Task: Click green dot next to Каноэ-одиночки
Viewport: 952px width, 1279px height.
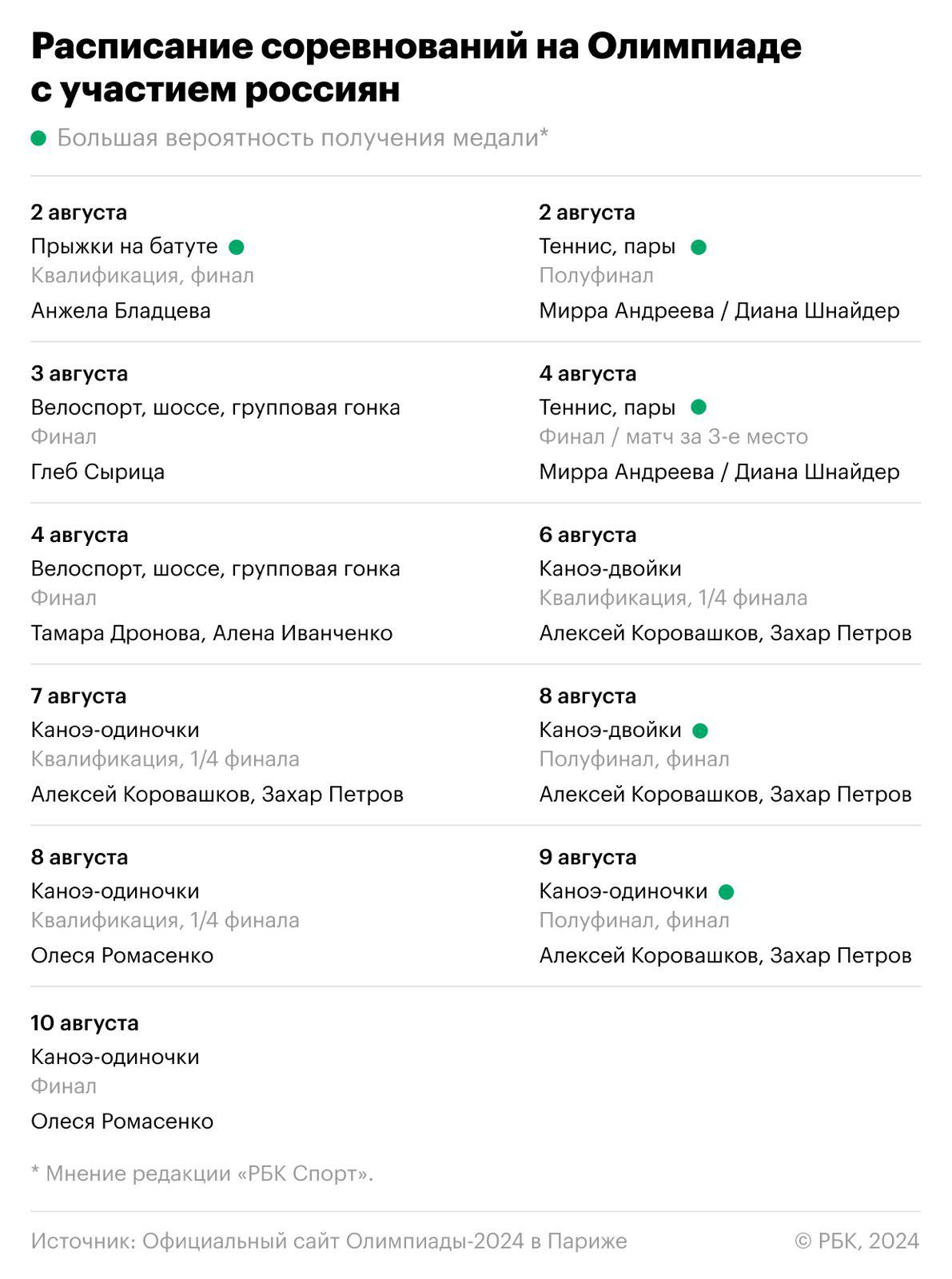Action: [x=726, y=892]
